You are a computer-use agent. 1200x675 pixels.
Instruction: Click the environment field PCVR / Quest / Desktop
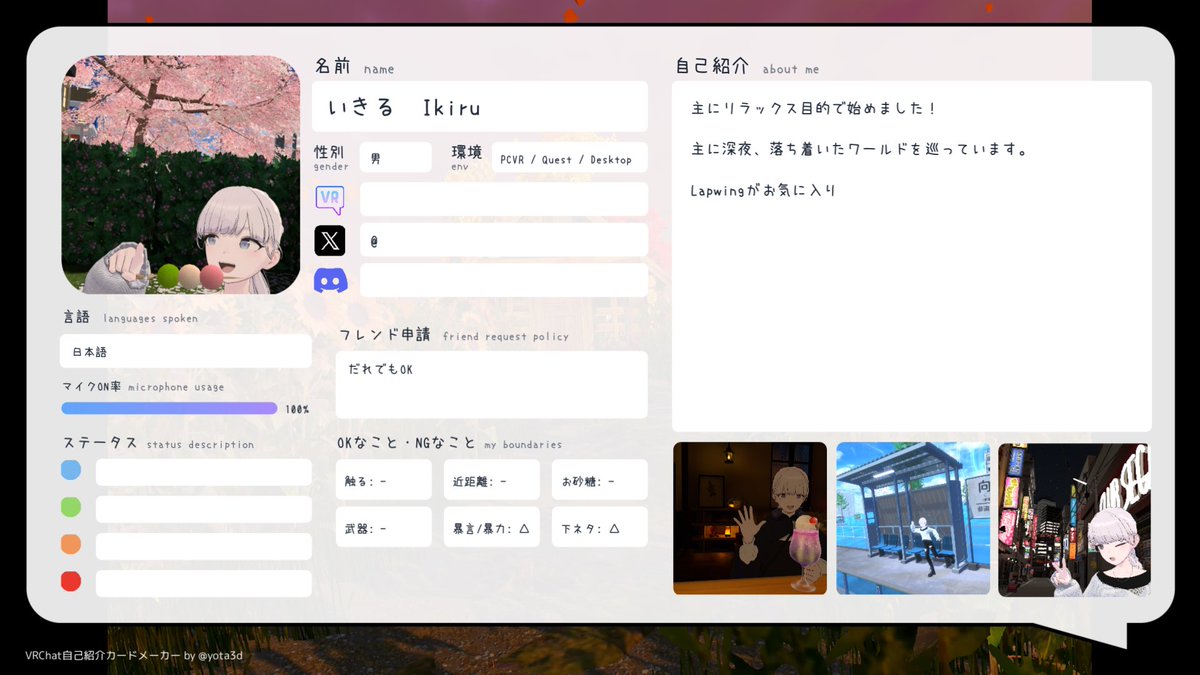570,158
